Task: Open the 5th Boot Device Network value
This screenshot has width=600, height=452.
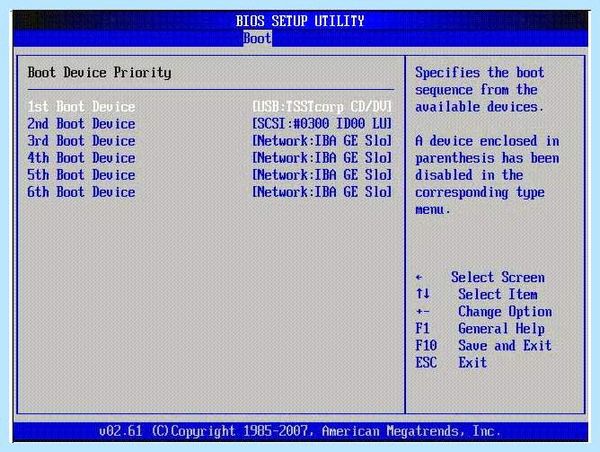Action: coord(322,175)
